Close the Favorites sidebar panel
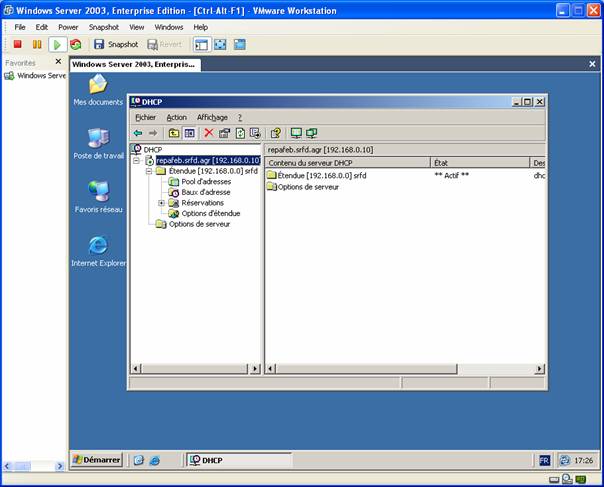Screen dimensions: 604x487 coord(58,61)
